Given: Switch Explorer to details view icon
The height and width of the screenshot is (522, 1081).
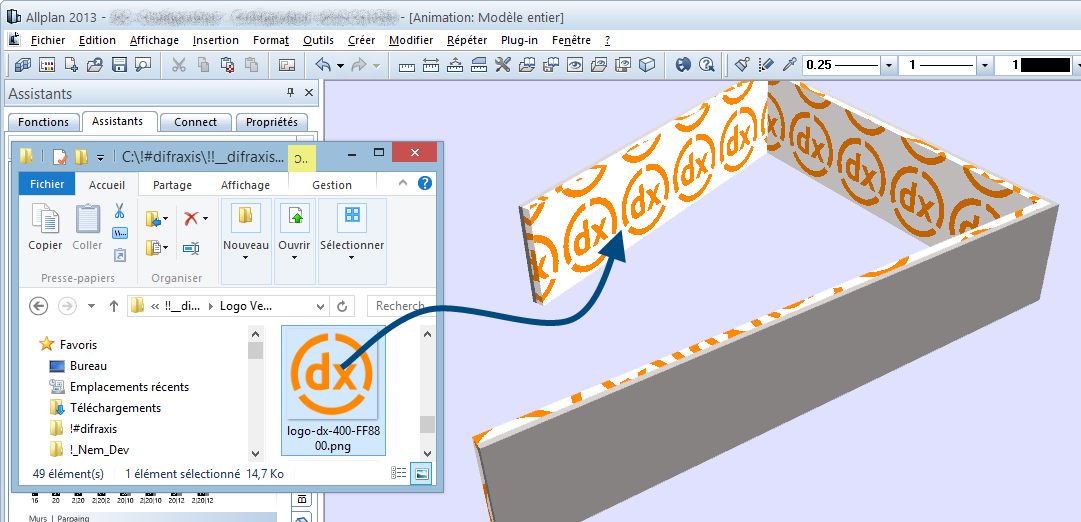Looking at the screenshot, I should (x=399, y=473).
